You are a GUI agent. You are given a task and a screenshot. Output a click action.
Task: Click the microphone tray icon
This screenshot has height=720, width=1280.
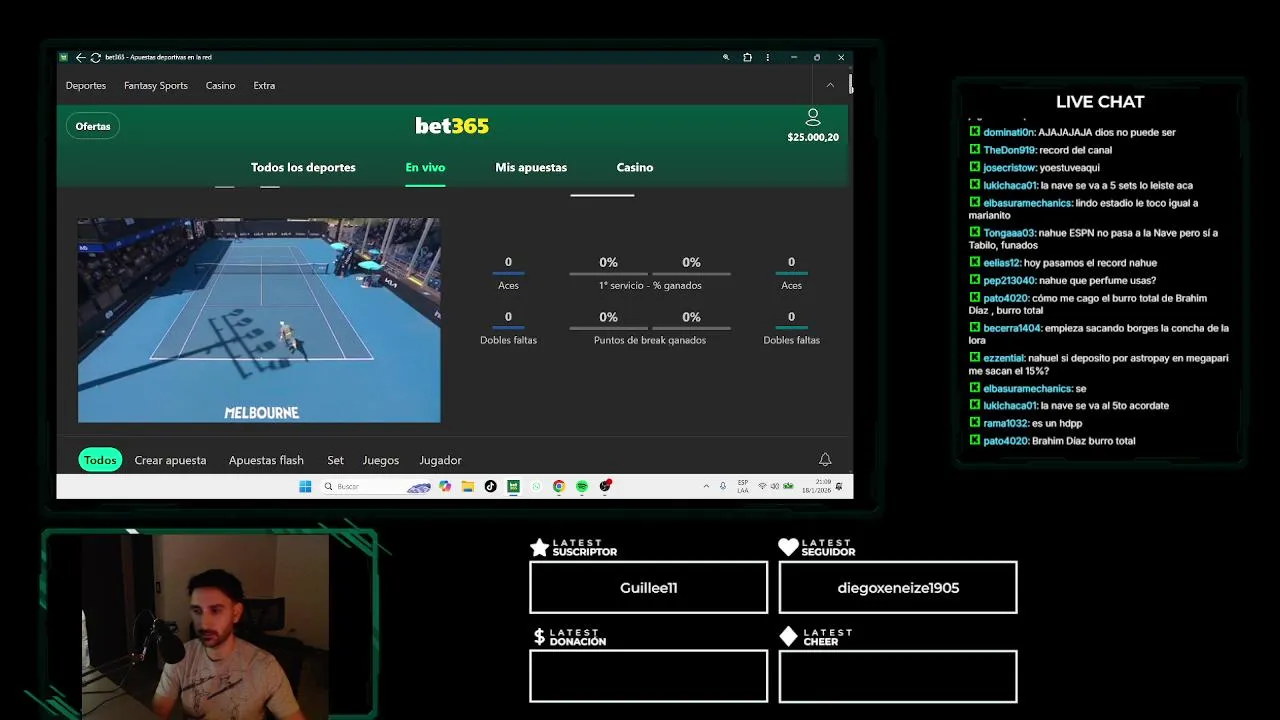[x=723, y=486]
